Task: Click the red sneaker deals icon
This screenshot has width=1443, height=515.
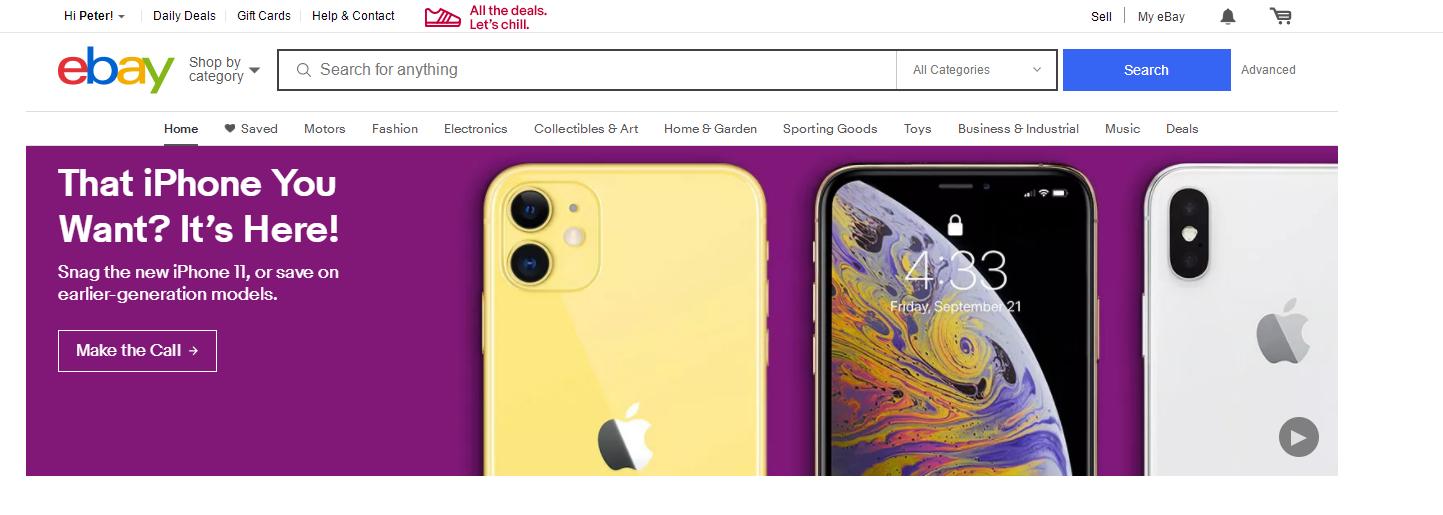Action: coord(443,16)
